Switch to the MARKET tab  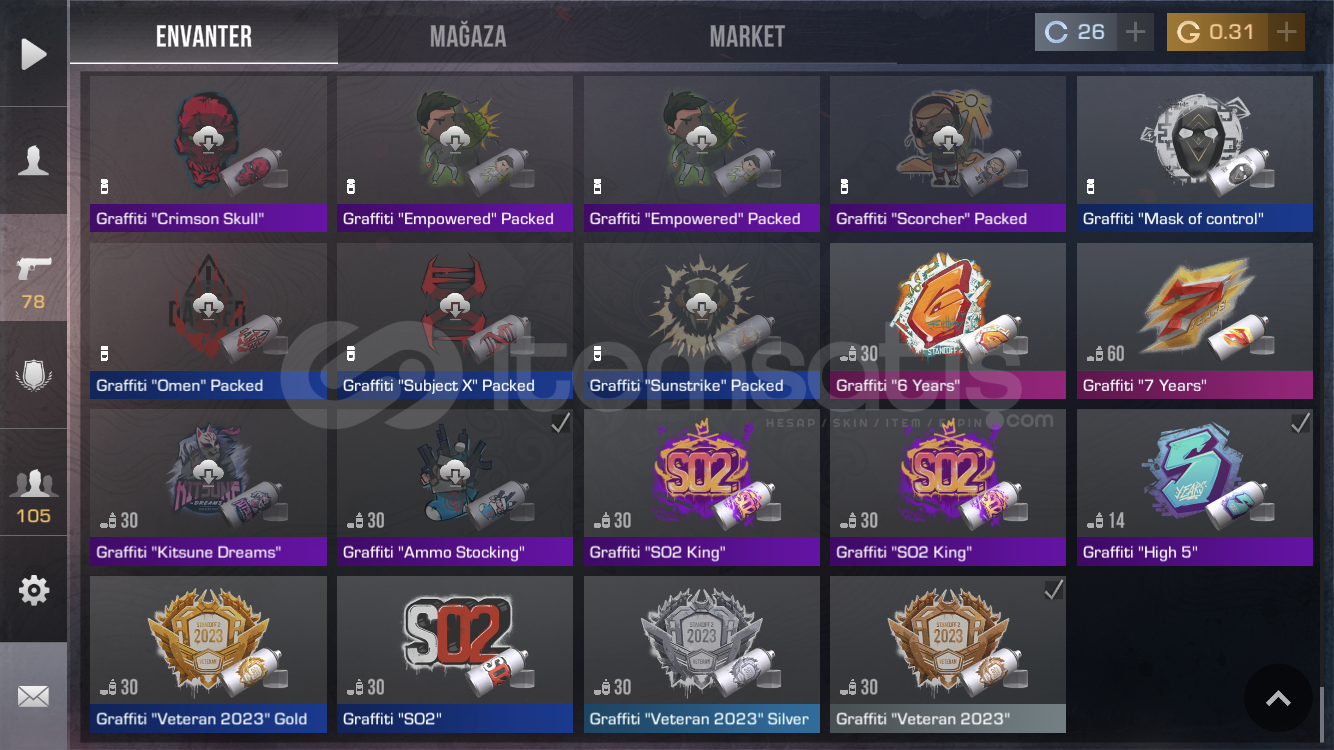pos(747,37)
